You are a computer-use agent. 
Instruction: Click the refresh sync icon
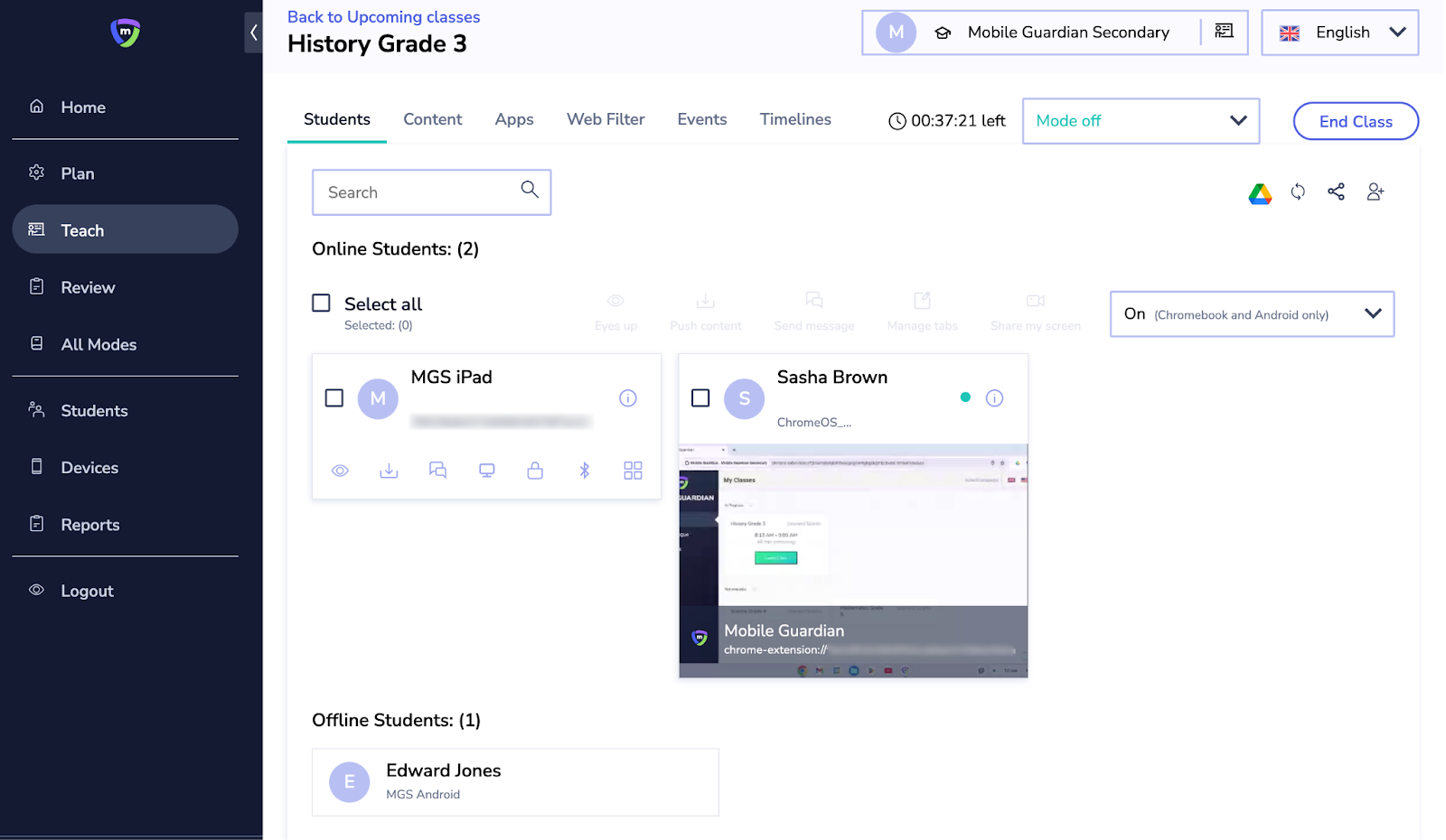click(1298, 191)
